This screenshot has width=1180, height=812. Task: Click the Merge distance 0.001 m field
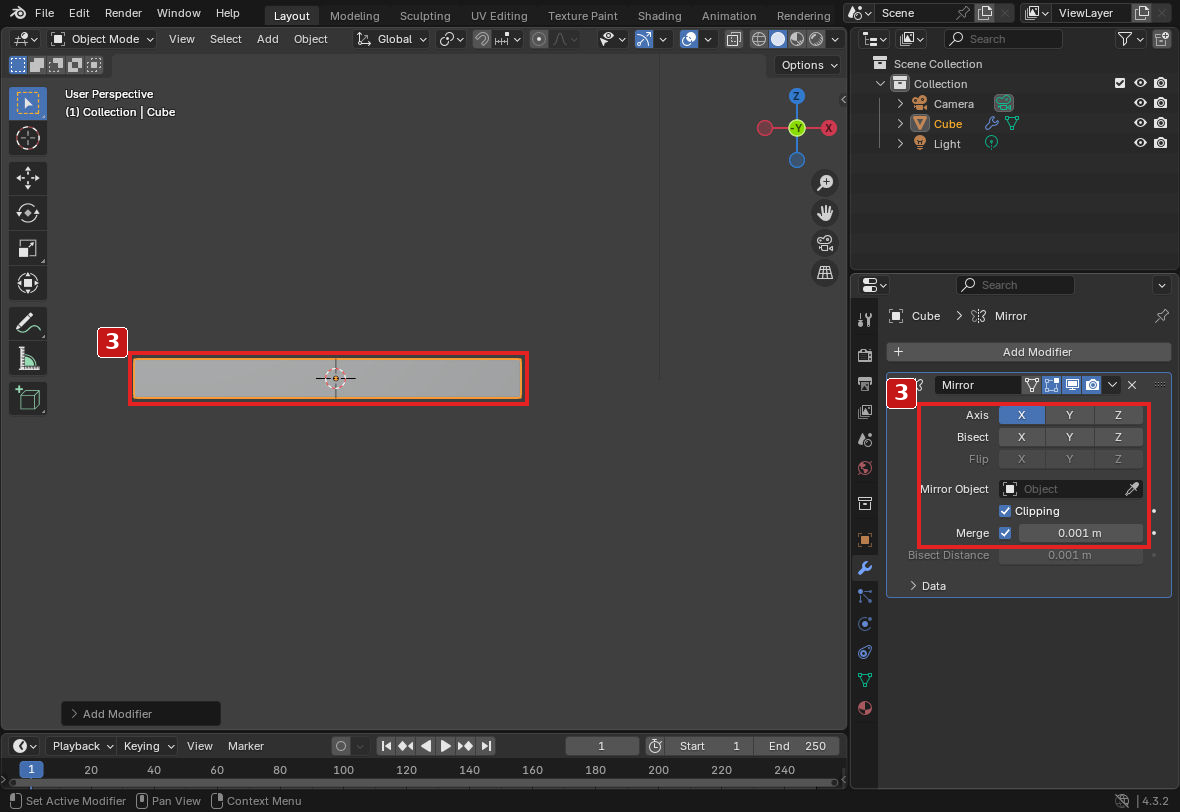coord(1080,533)
